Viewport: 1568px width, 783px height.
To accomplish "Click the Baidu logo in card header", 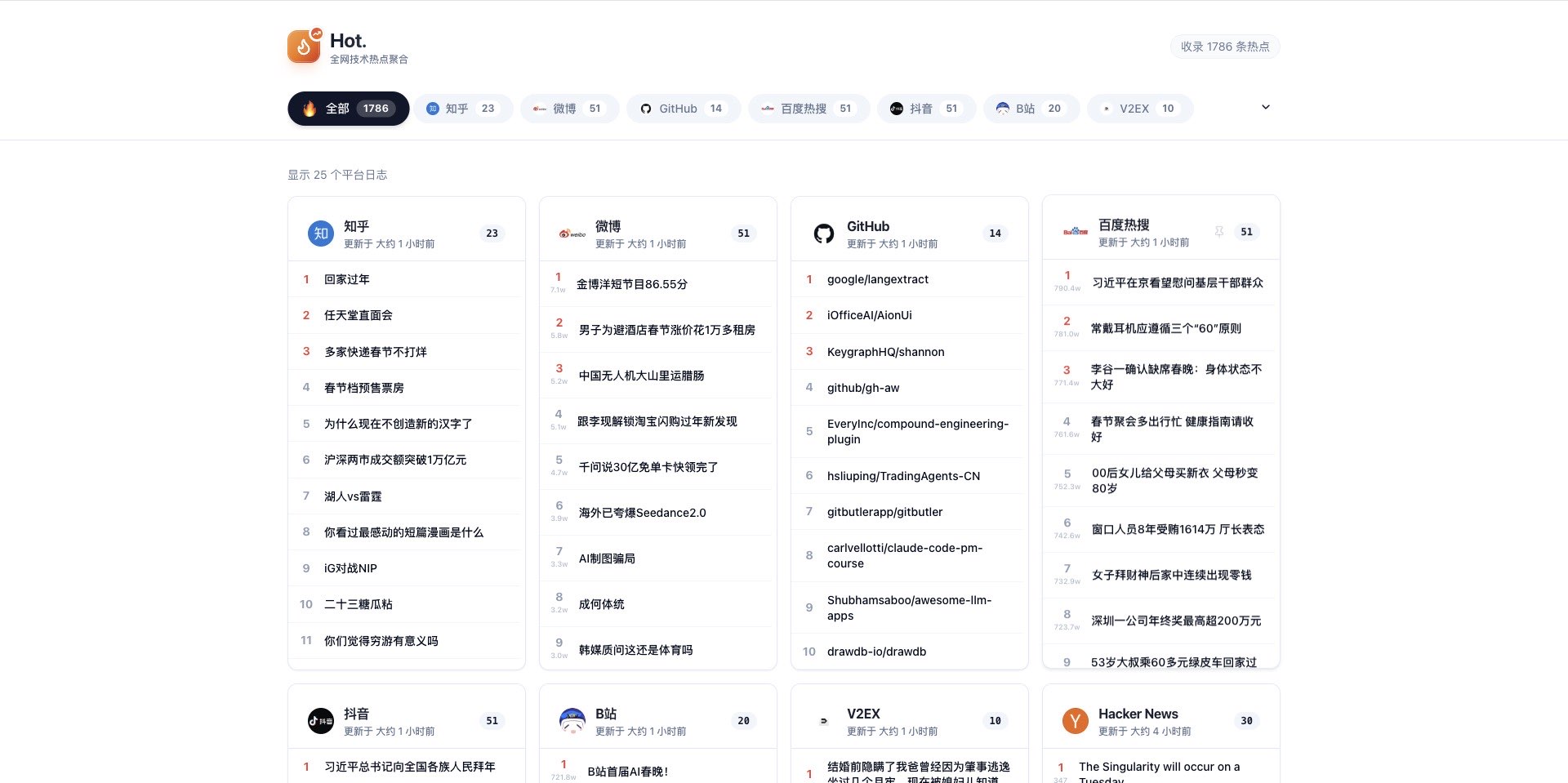I will [x=1076, y=232].
